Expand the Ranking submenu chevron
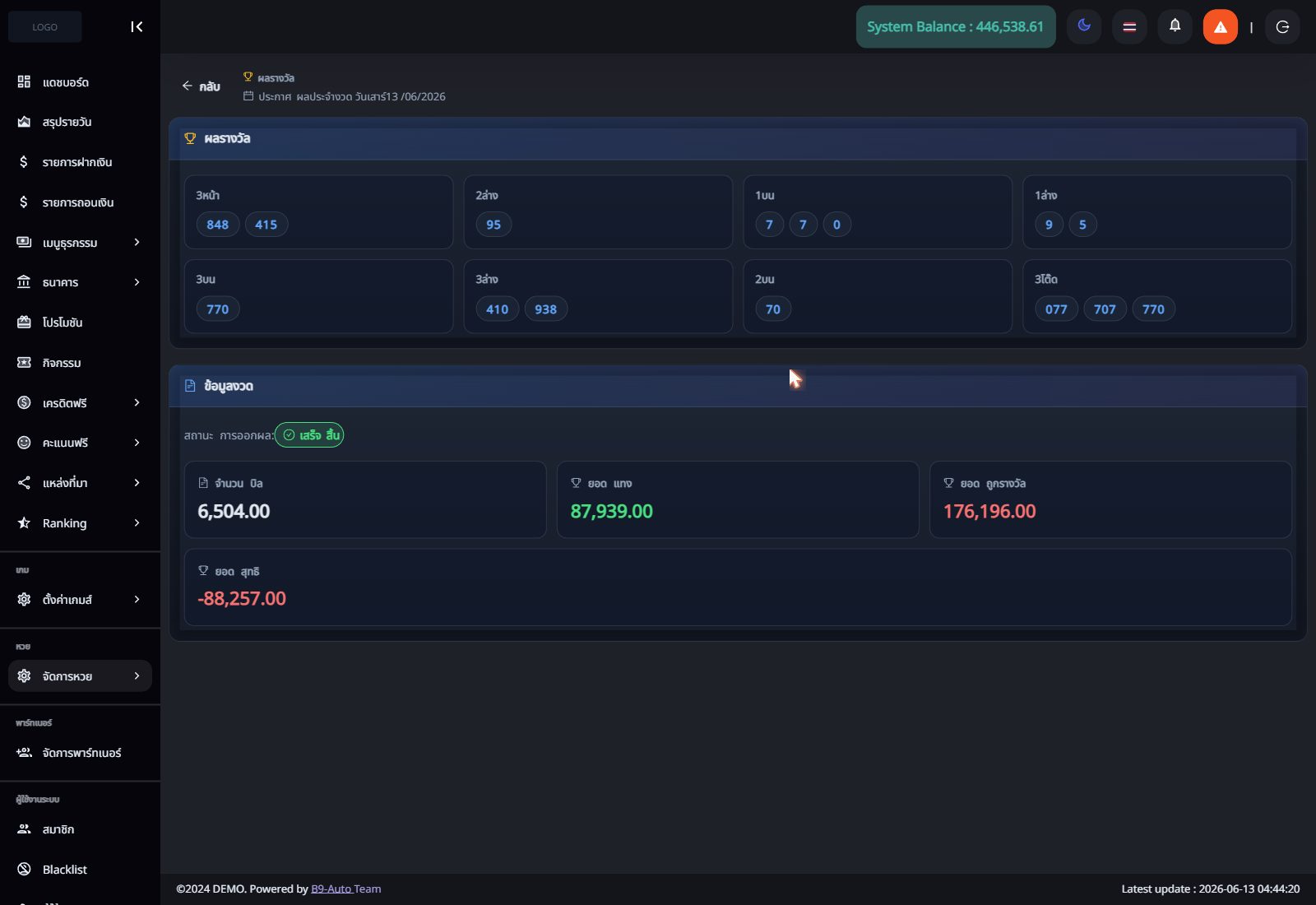1316x905 pixels. point(137,522)
